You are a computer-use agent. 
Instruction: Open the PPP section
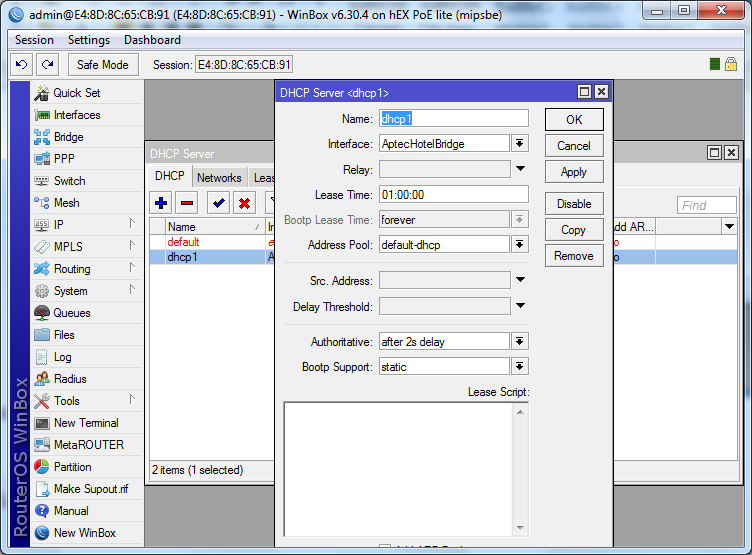pos(87,158)
